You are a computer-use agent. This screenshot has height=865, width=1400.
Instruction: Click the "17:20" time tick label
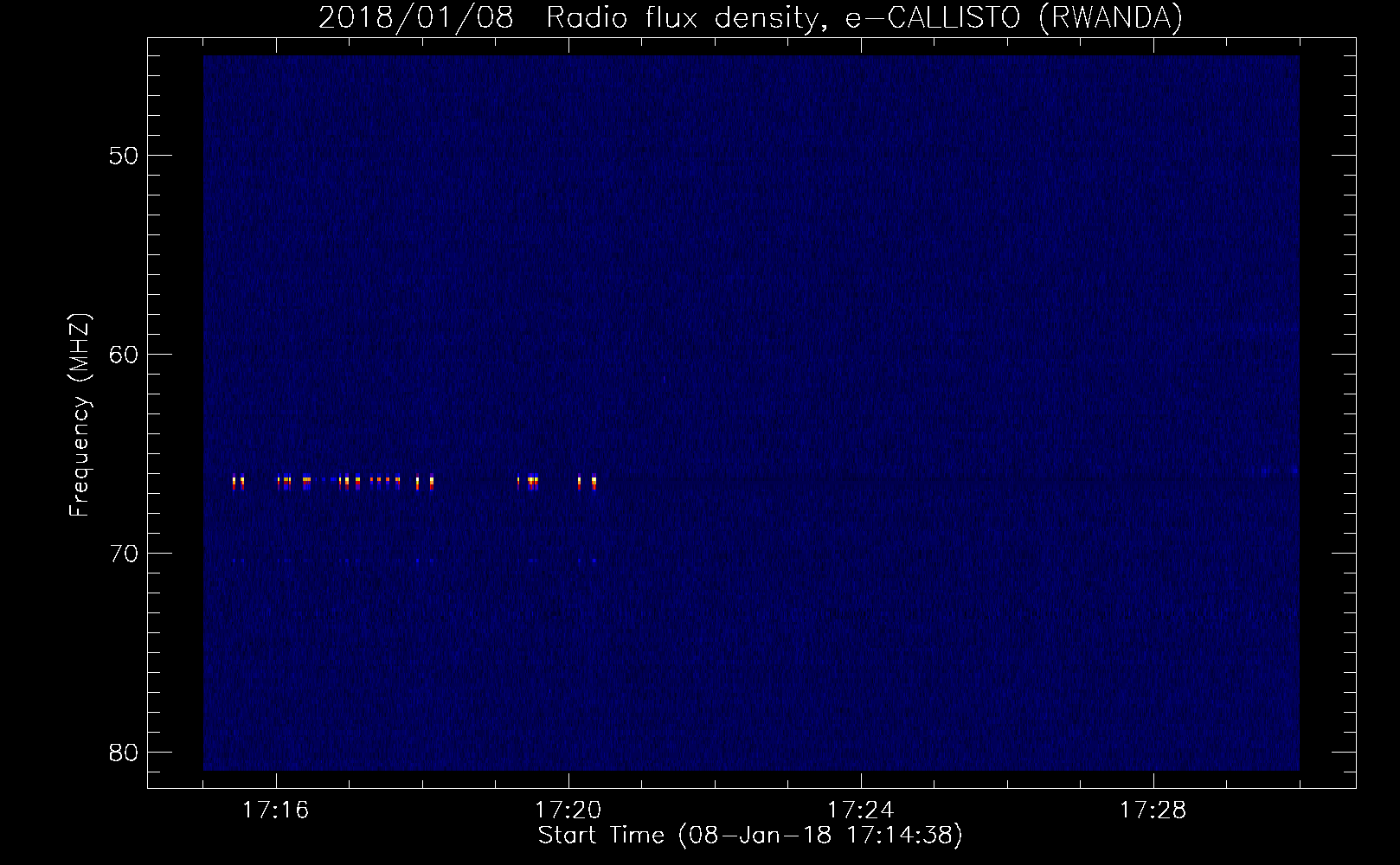tap(568, 811)
